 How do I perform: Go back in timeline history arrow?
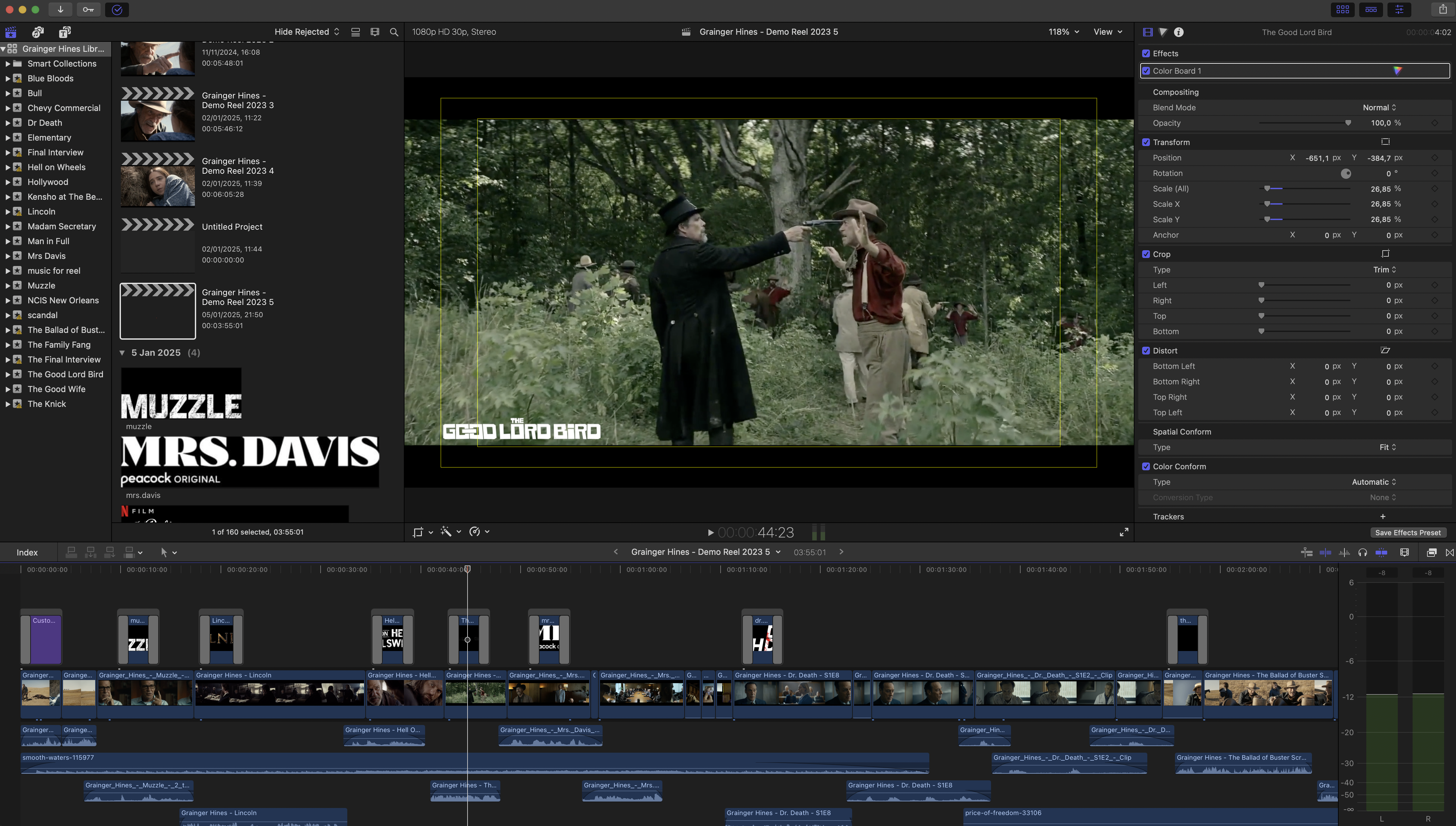pyautogui.click(x=616, y=552)
